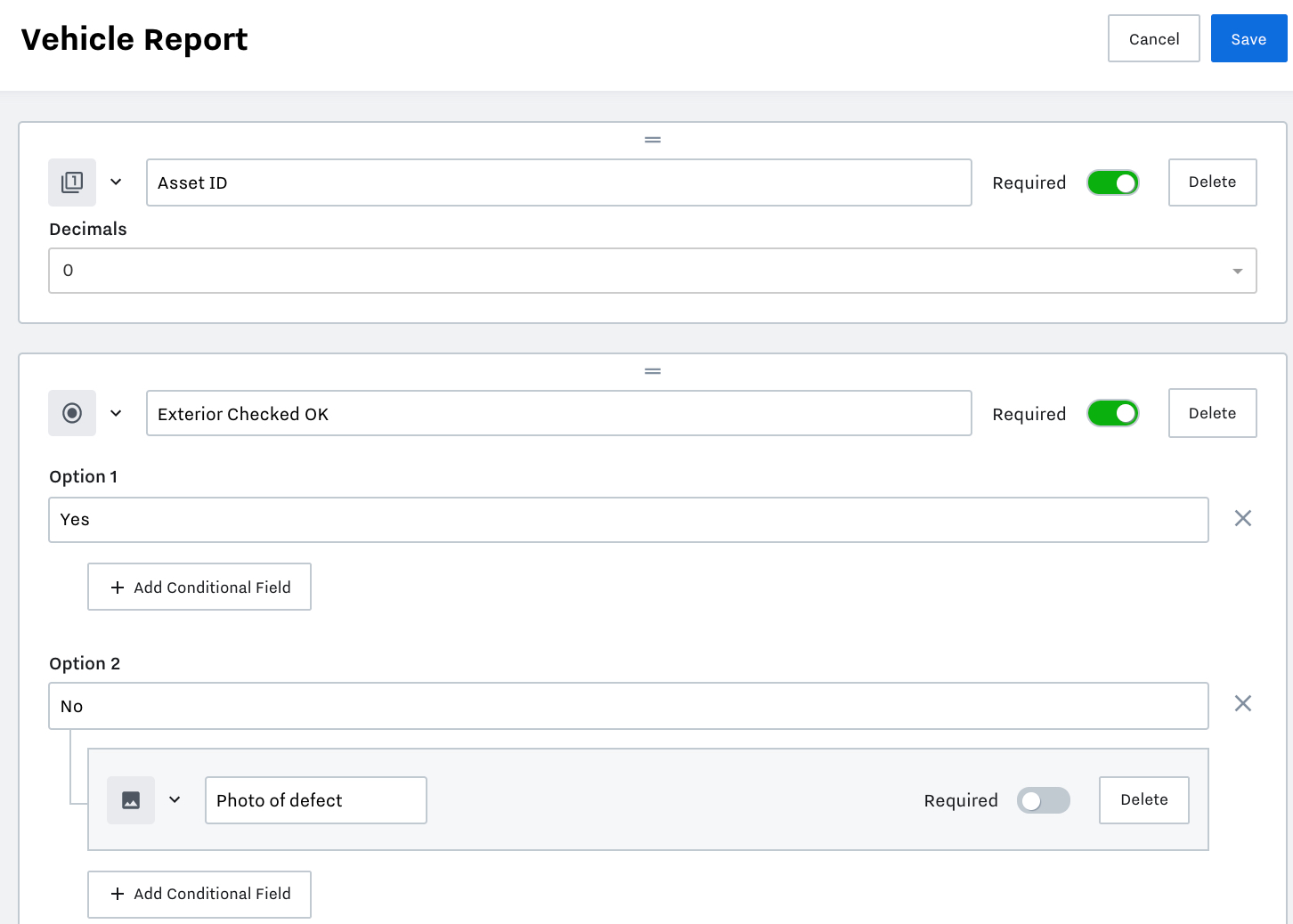This screenshot has width=1293, height=924.
Task: Save the Vehicle Report form
Action: point(1248,39)
